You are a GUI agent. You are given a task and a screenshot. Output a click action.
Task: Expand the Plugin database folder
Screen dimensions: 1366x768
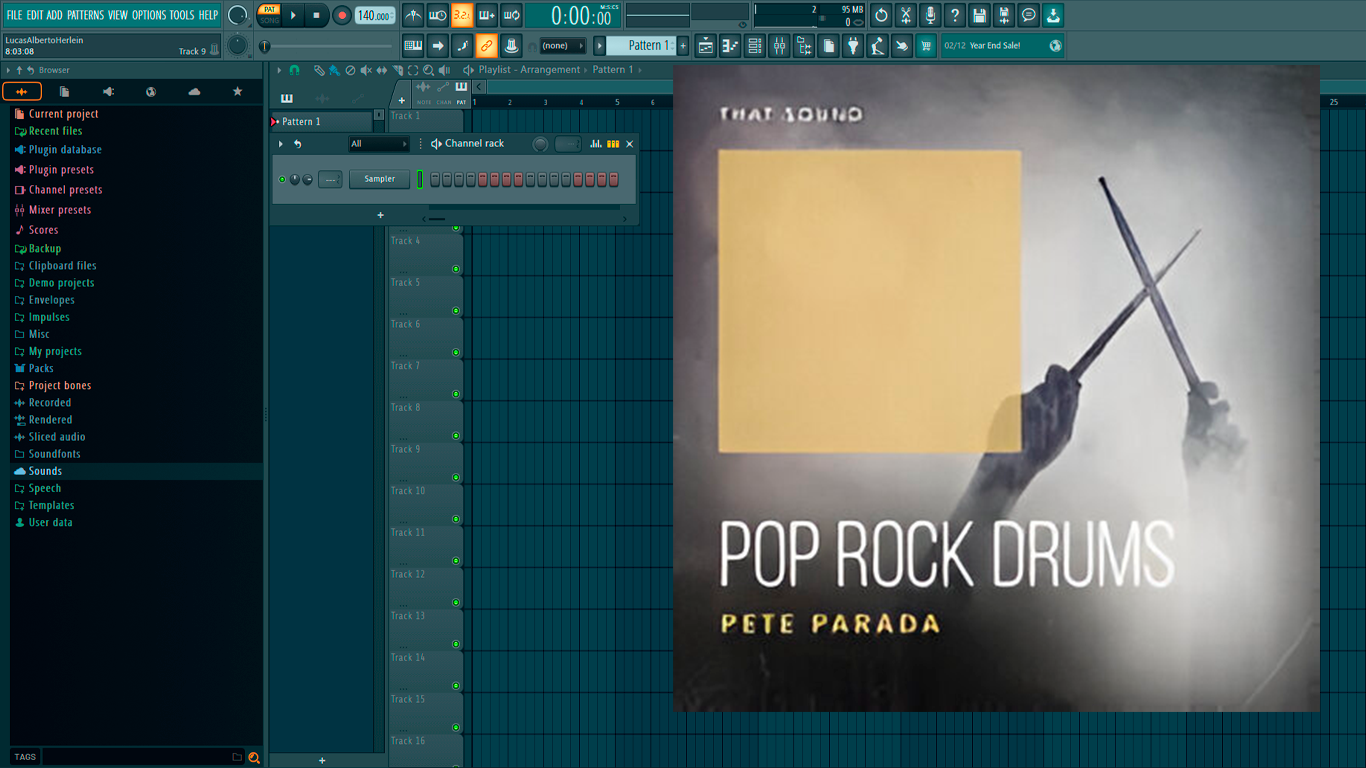pos(65,150)
